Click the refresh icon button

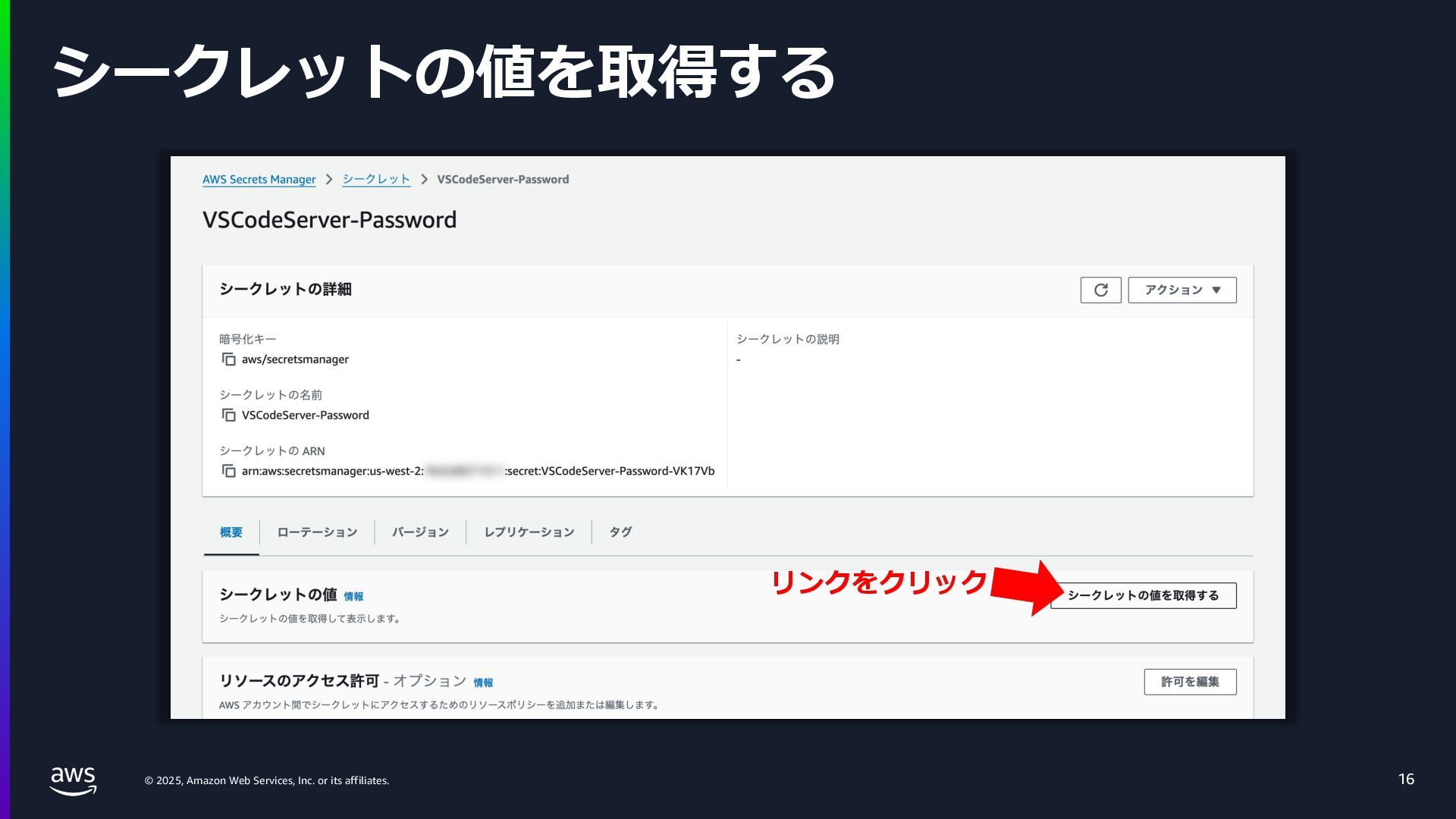coord(1100,290)
